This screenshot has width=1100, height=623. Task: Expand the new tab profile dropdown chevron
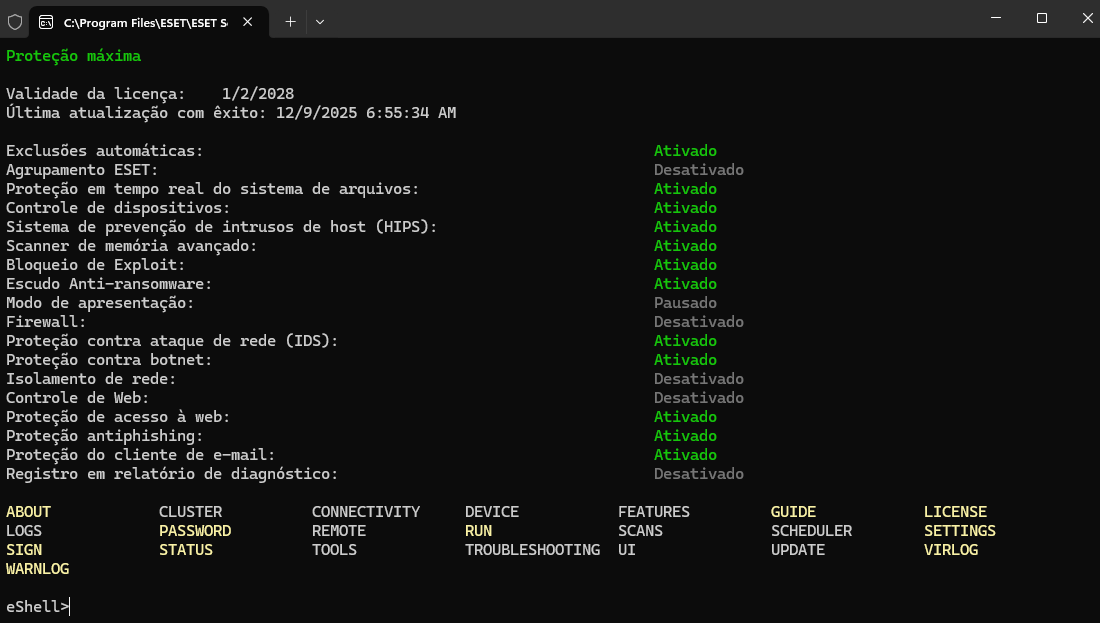click(x=320, y=21)
